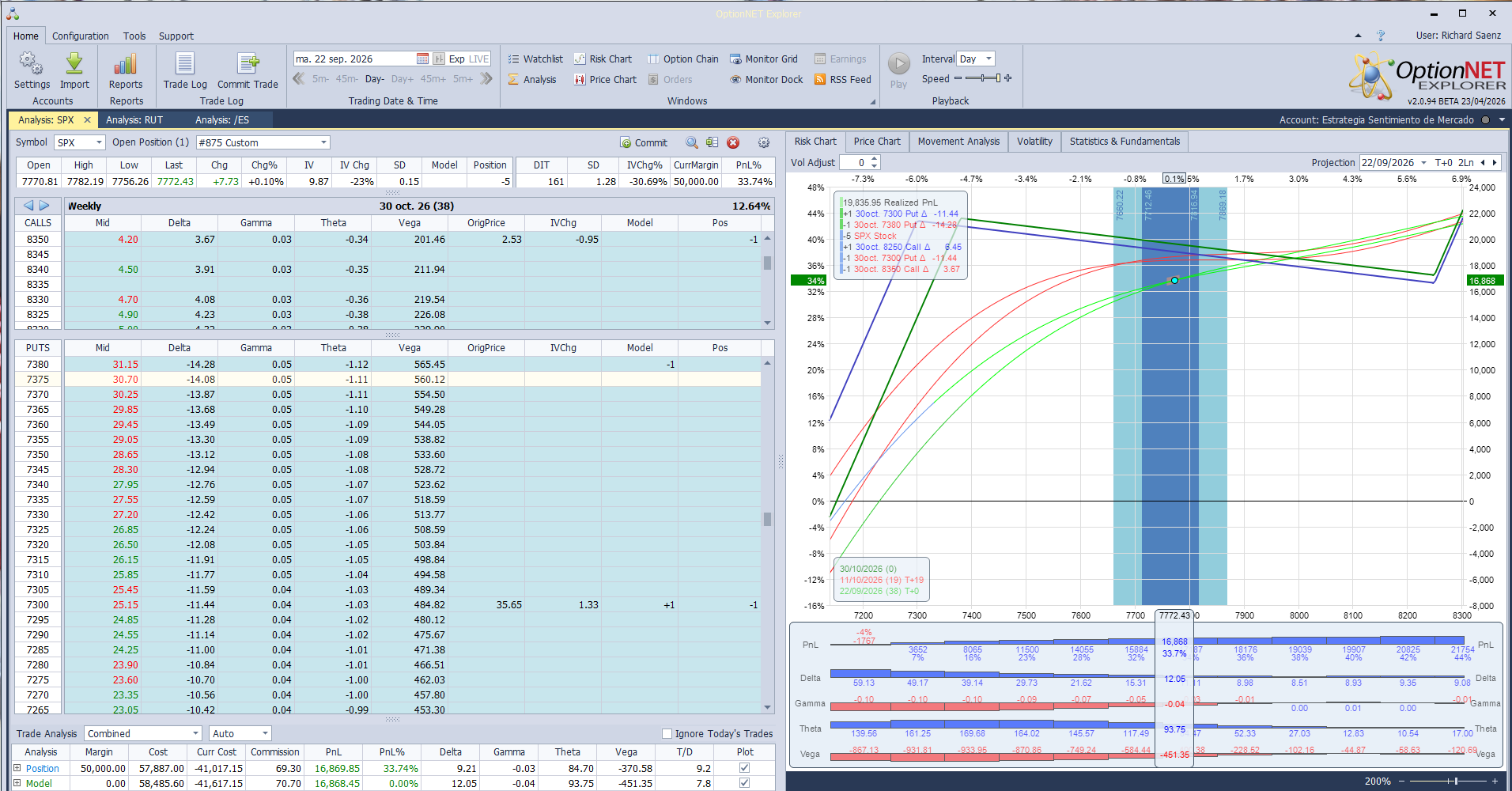Toggle Plot checkbox for Model row
This screenshot has height=791, width=1512.
(744, 783)
